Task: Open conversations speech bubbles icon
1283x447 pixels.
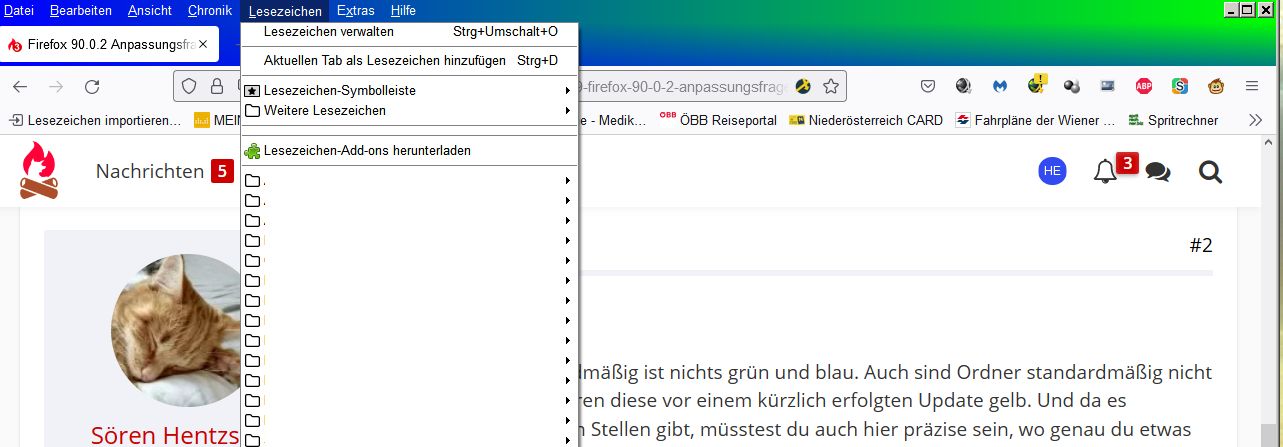Action: (x=1158, y=172)
